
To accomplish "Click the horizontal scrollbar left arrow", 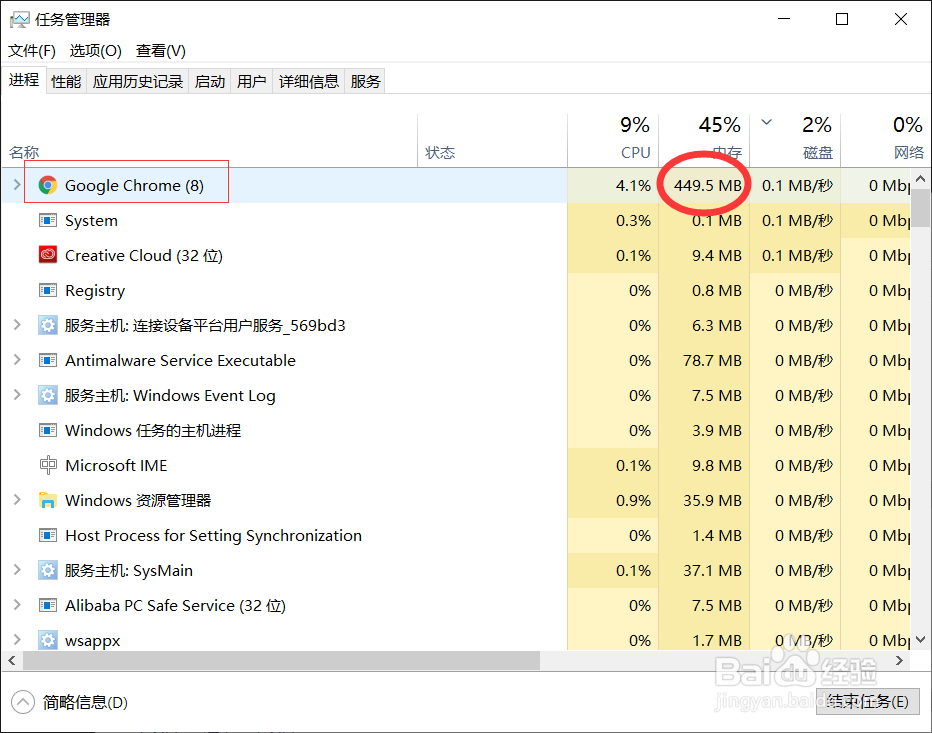I will [12, 660].
